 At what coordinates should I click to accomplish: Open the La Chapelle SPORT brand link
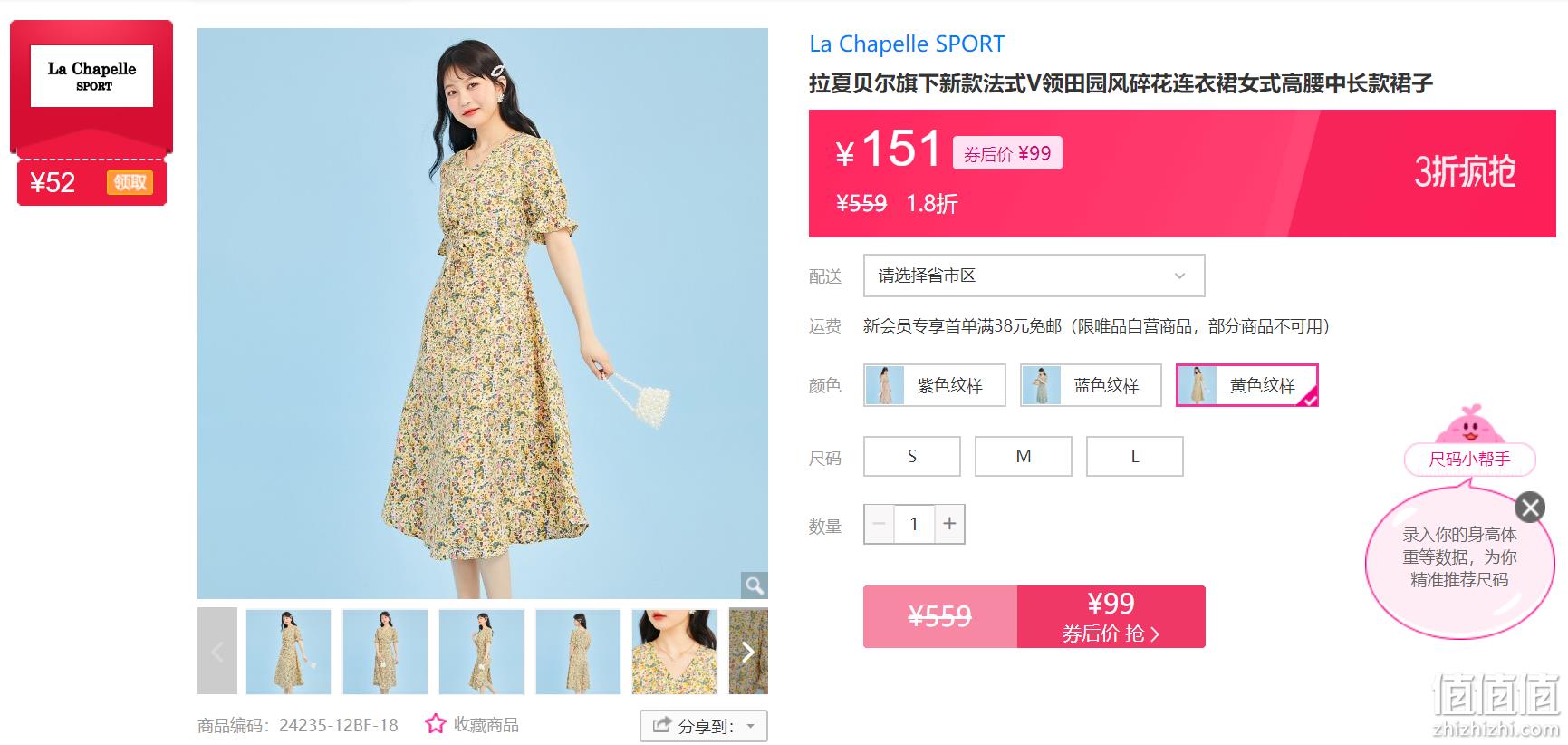(x=907, y=44)
